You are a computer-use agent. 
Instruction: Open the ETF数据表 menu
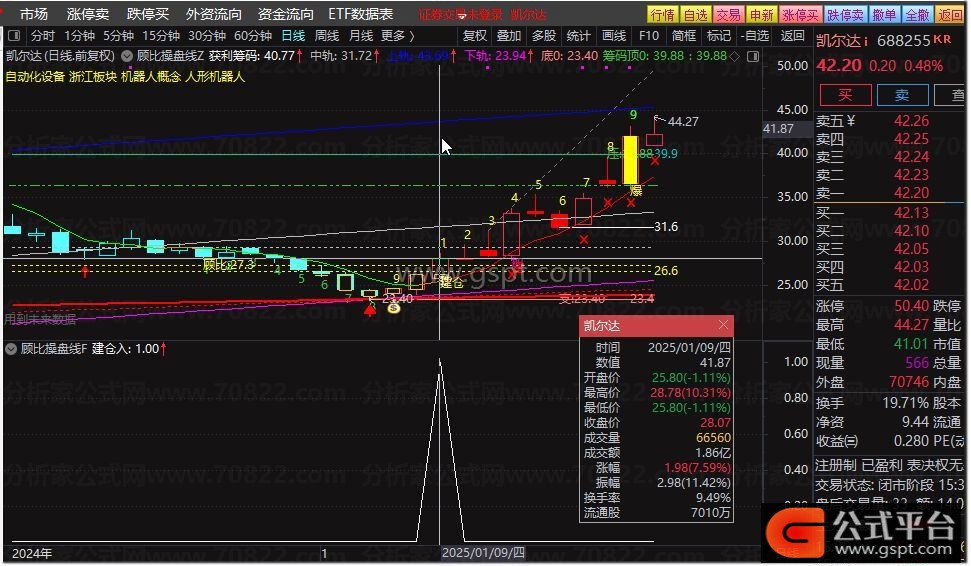[x=360, y=14]
